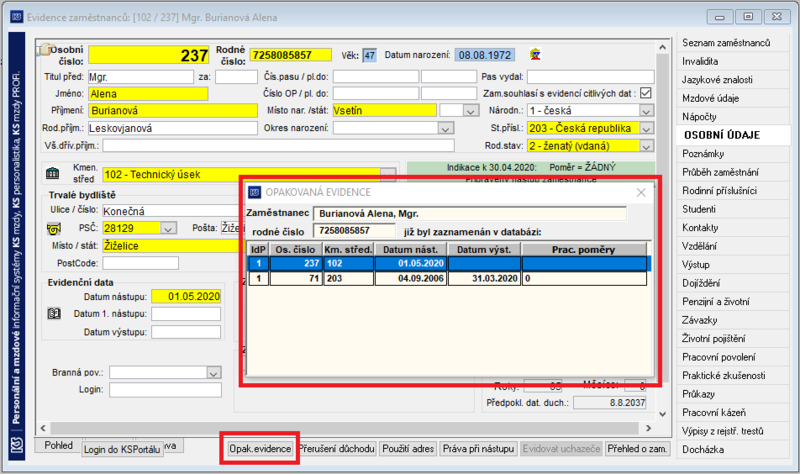
Task: Click Přehled o zam. button
Action: [637, 449]
